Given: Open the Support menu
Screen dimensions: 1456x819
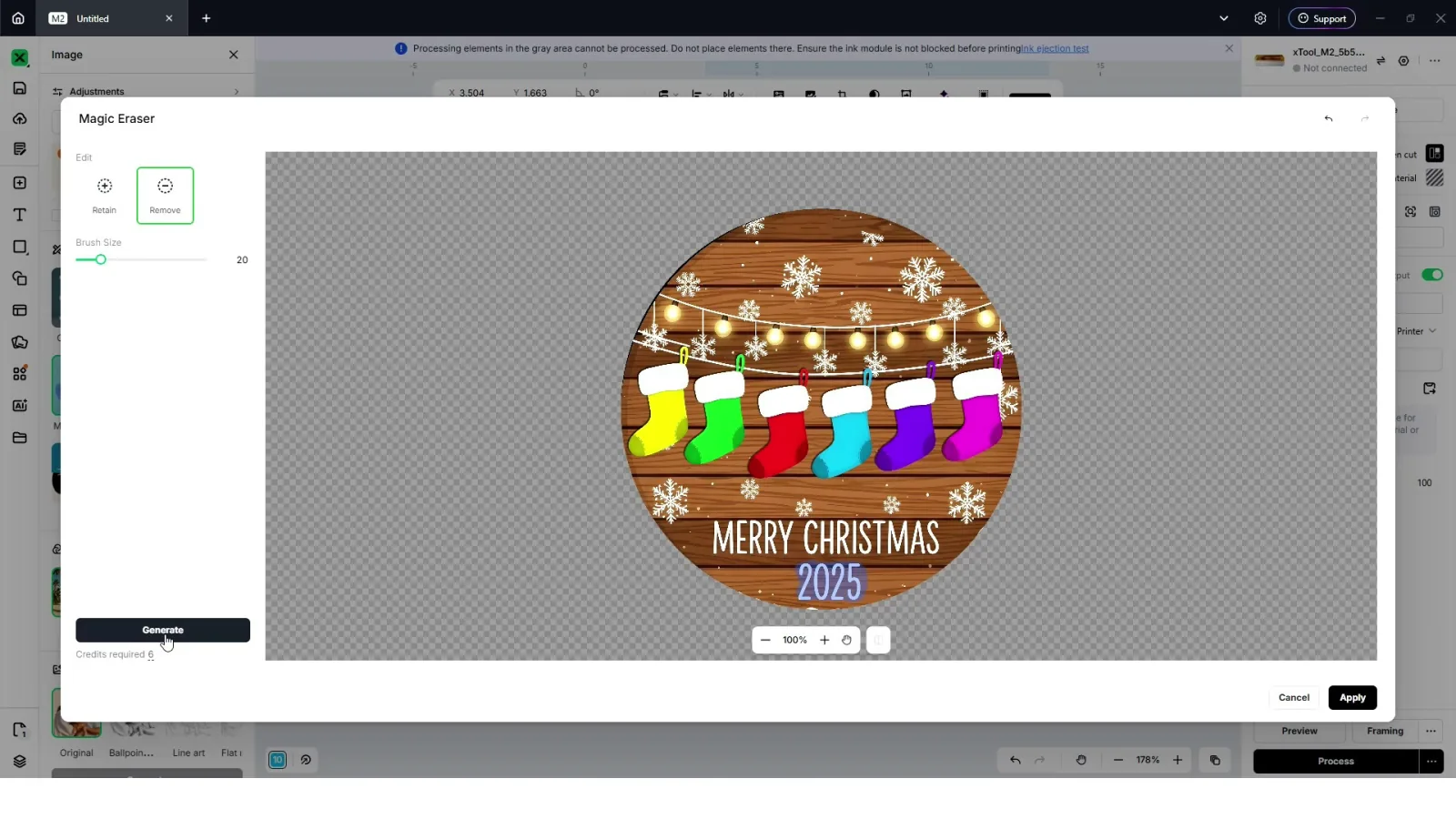Looking at the screenshot, I should pyautogui.click(x=1322, y=18).
